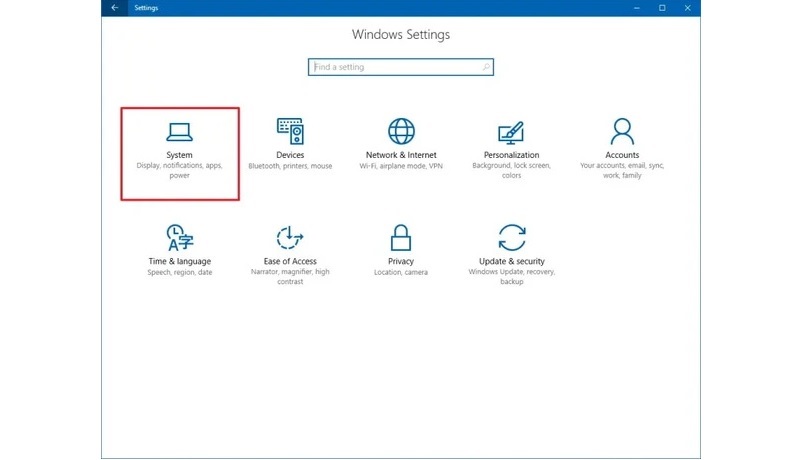
Task: Open the Network & Internet globe icon
Action: 401,131
